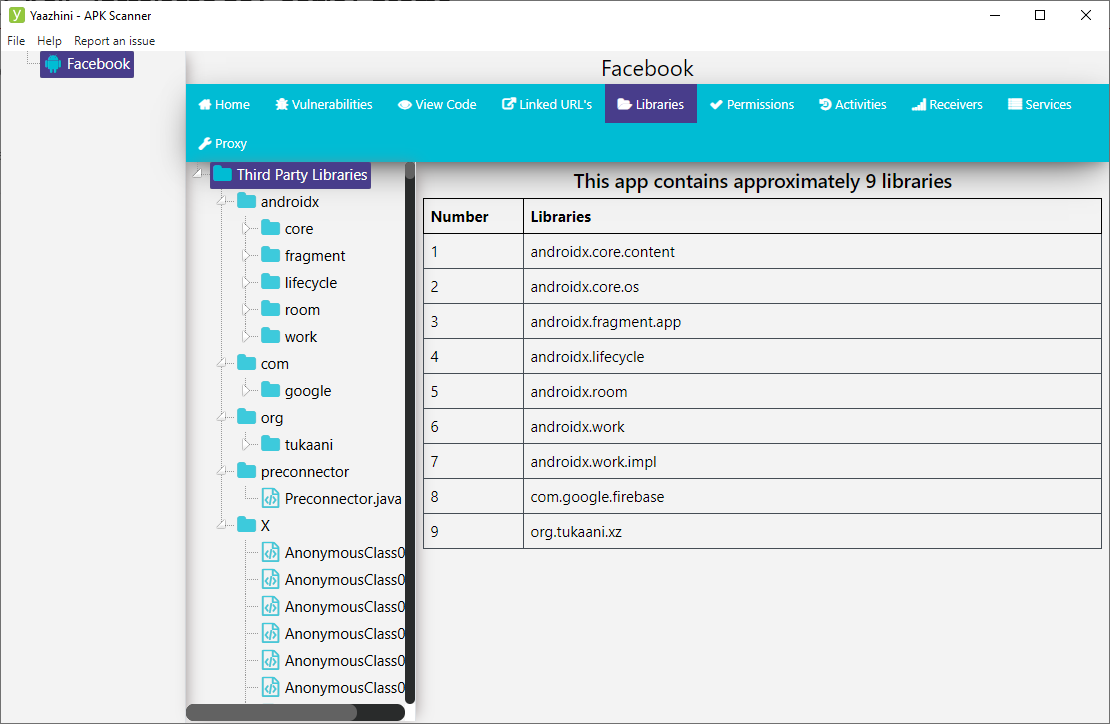The width and height of the screenshot is (1110, 724).
Task: Expand the core folder node
Action: pyautogui.click(x=246, y=229)
